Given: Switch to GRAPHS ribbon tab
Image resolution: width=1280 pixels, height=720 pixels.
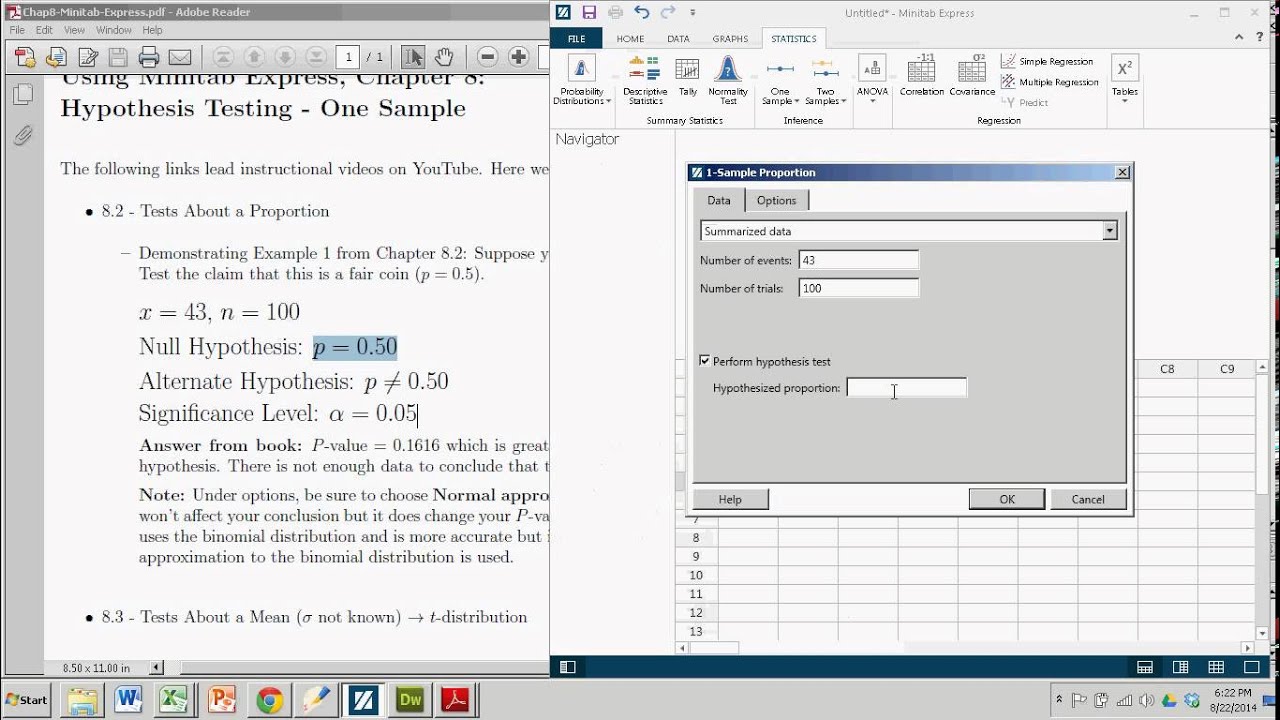Looking at the screenshot, I should [730, 39].
